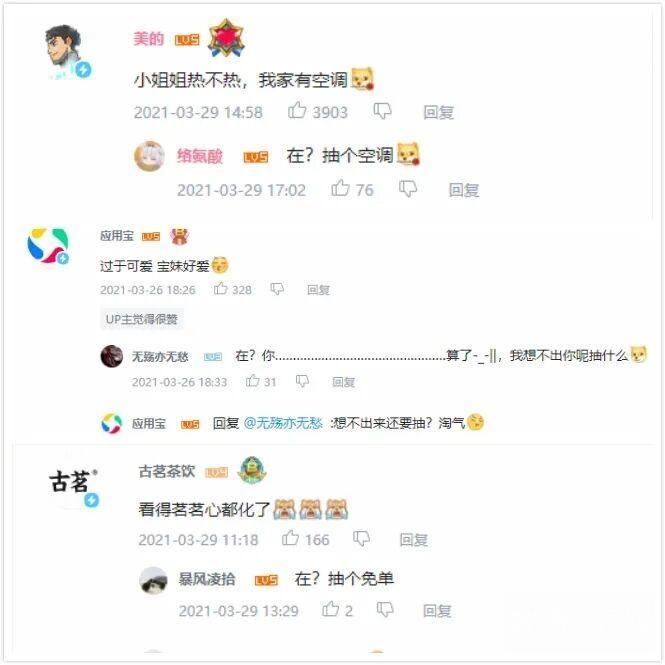Open 古茗茶饮 username profile
Image resolution: width=665 pixels, height=665 pixels.
(x=167, y=471)
